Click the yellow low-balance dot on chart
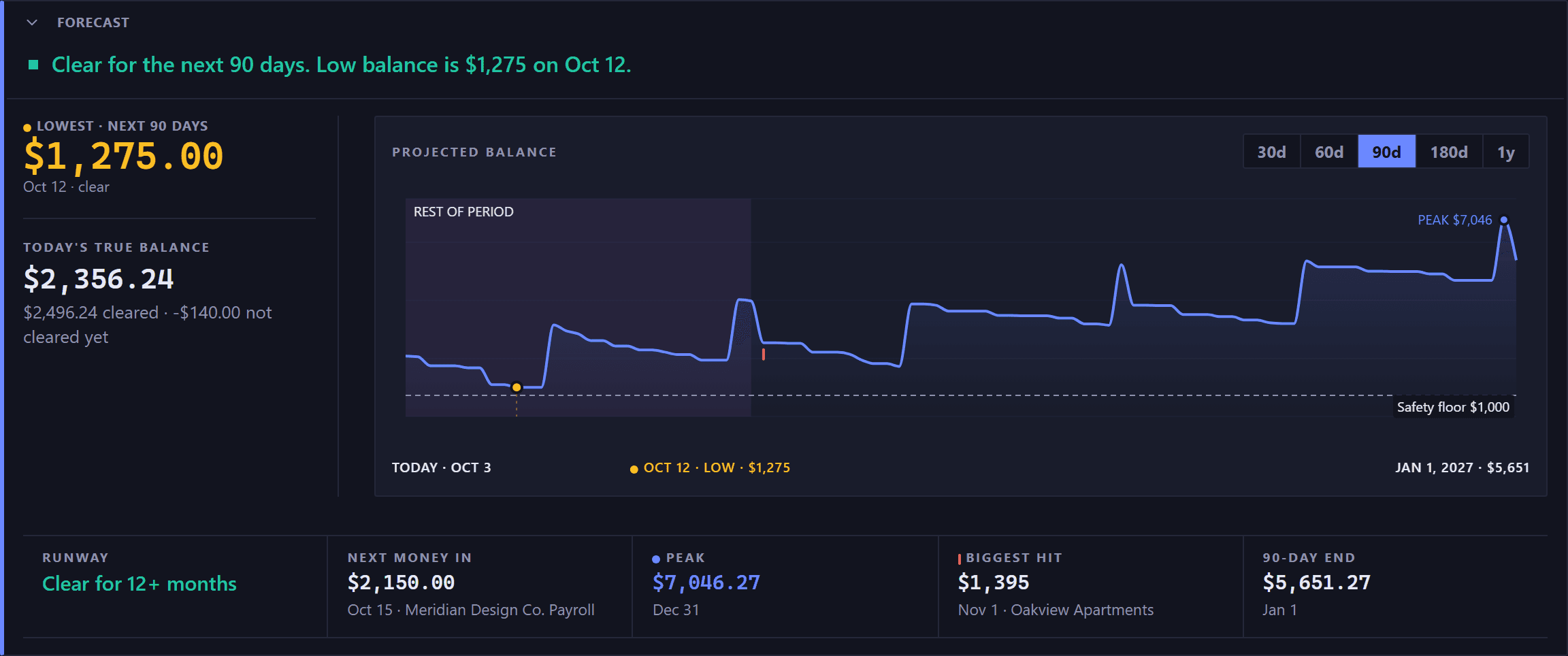The height and width of the screenshot is (656, 1568). pos(517,387)
